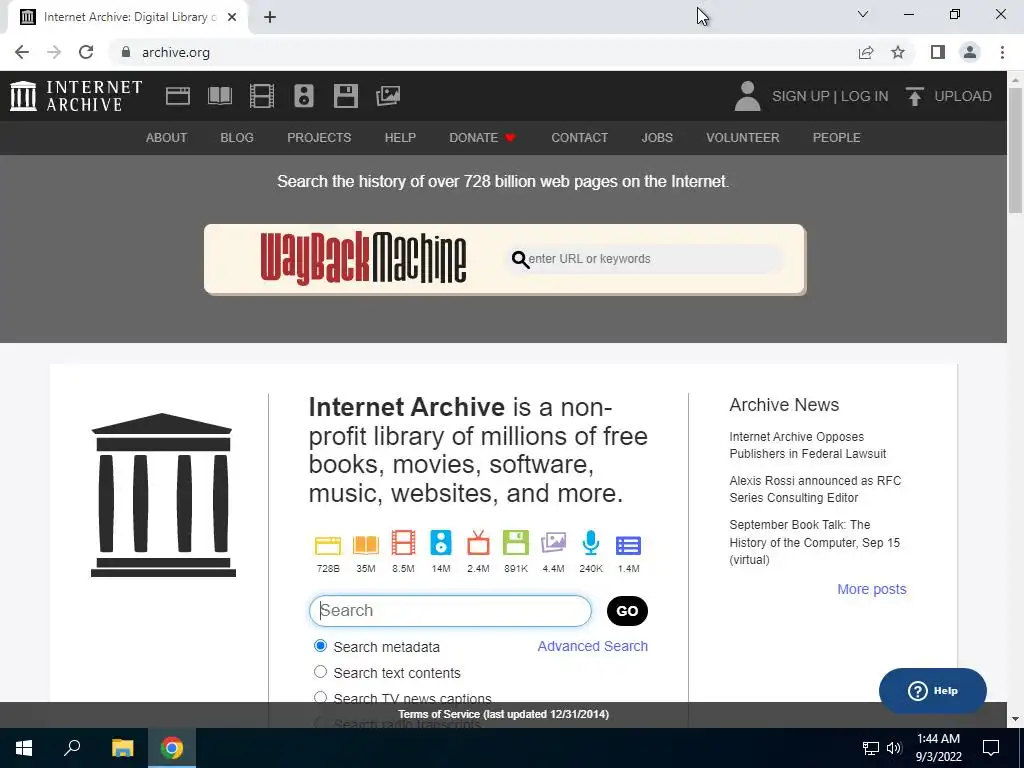
Task: Select the Search TV news captions radio button
Action: (x=320, y=697)
